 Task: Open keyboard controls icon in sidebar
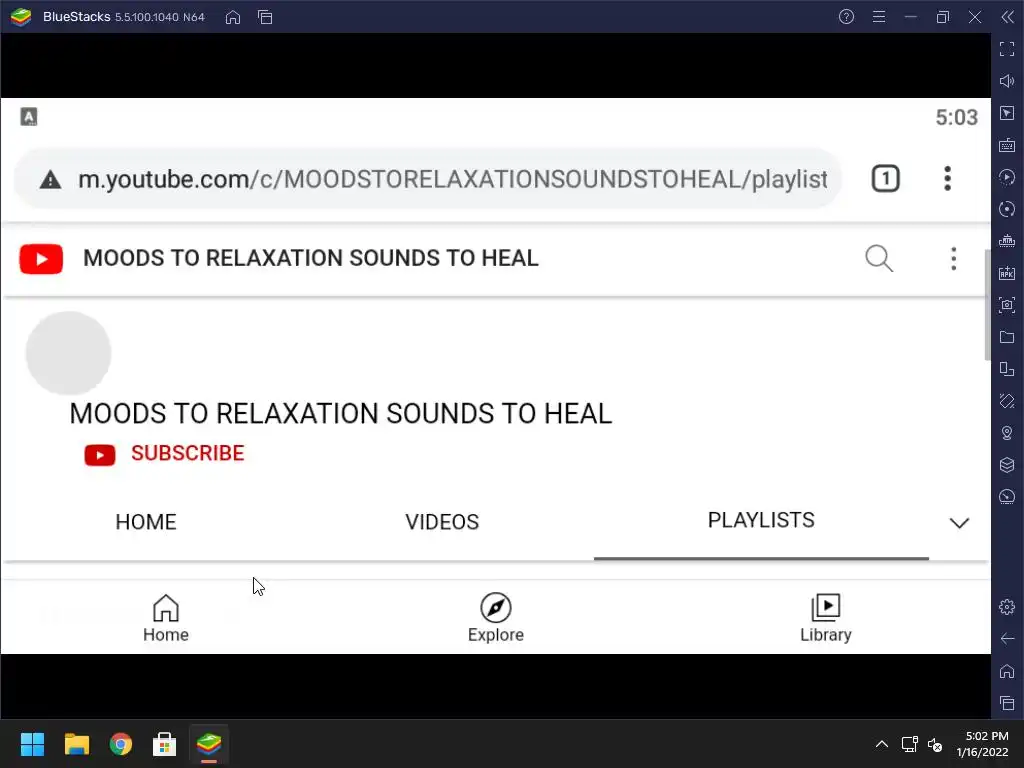(1007, 145)
